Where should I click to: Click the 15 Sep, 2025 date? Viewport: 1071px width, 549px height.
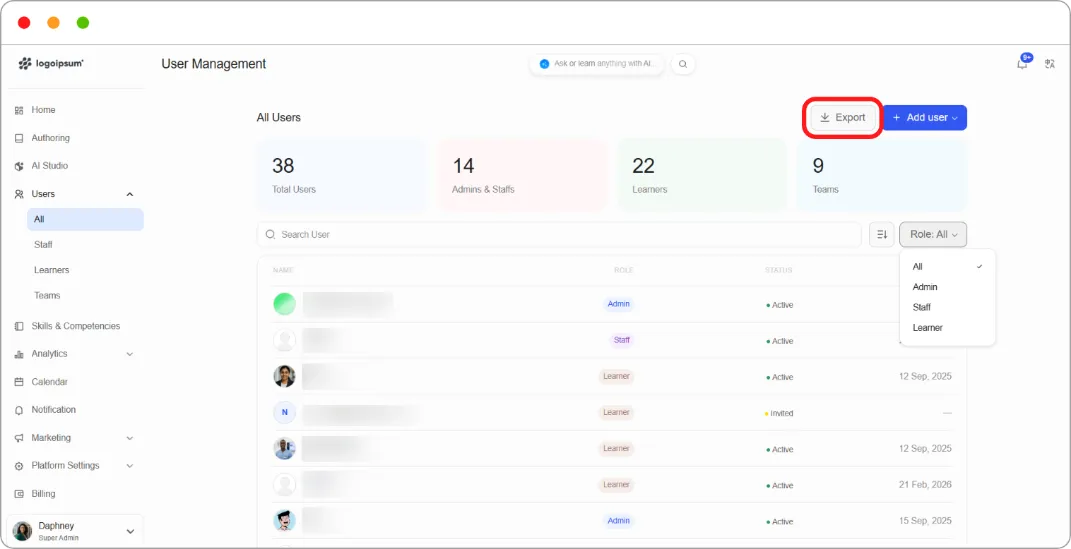click(925, 521)
